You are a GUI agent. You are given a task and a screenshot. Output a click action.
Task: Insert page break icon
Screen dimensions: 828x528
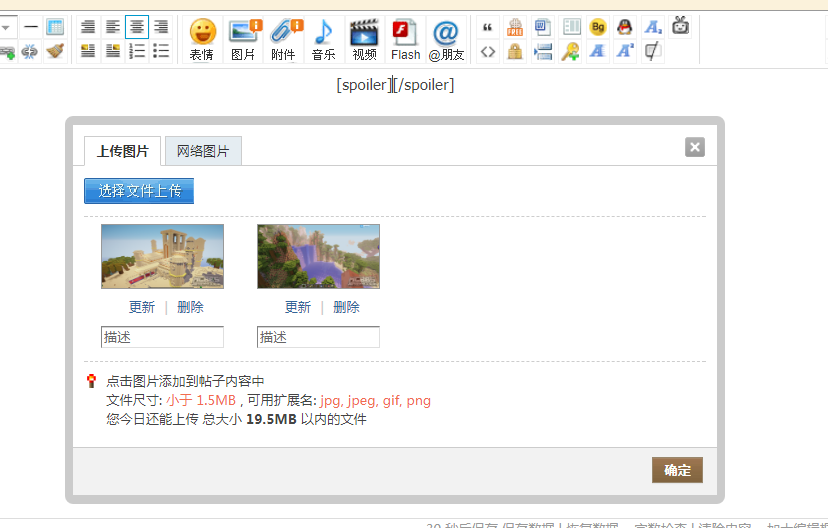click(543, 51)
